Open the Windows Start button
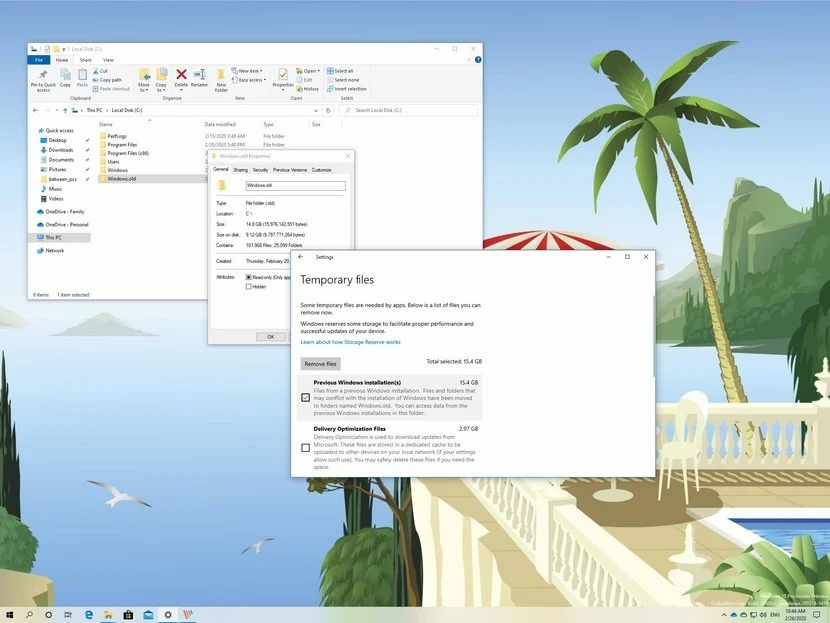830x623 pixels. pyautogui.click(x=10, y=615)
